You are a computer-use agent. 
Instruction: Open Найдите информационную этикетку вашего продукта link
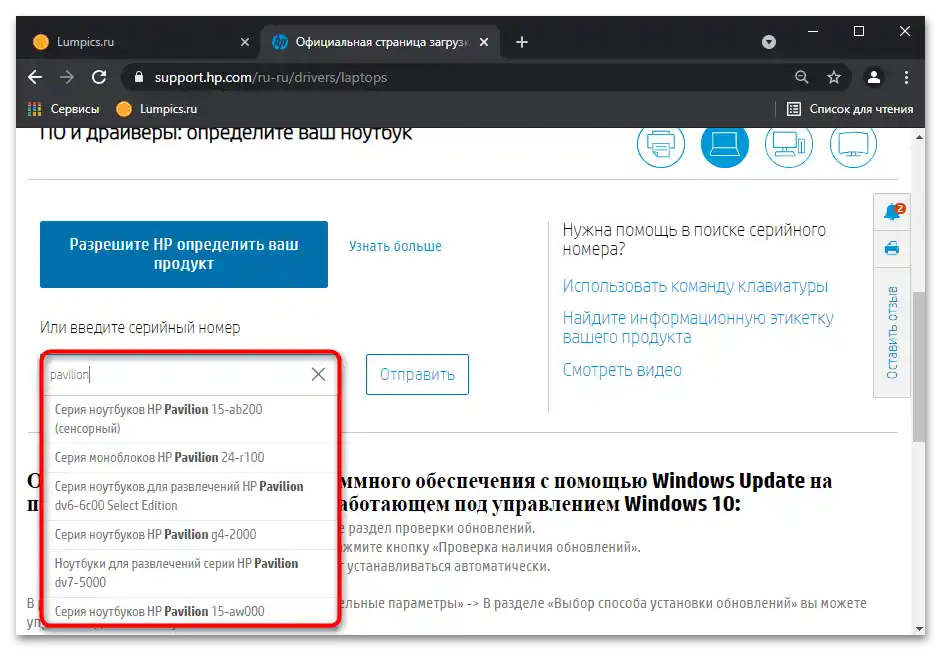click(x=698, y=327)
